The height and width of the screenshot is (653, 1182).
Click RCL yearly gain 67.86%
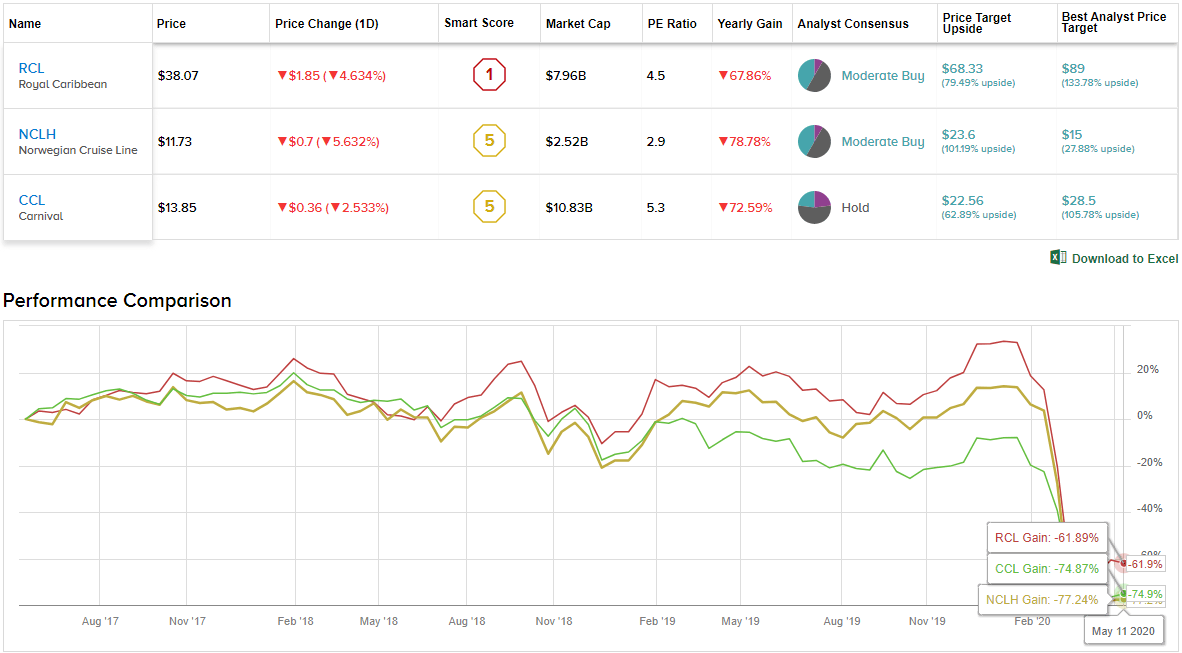point(745,75)
